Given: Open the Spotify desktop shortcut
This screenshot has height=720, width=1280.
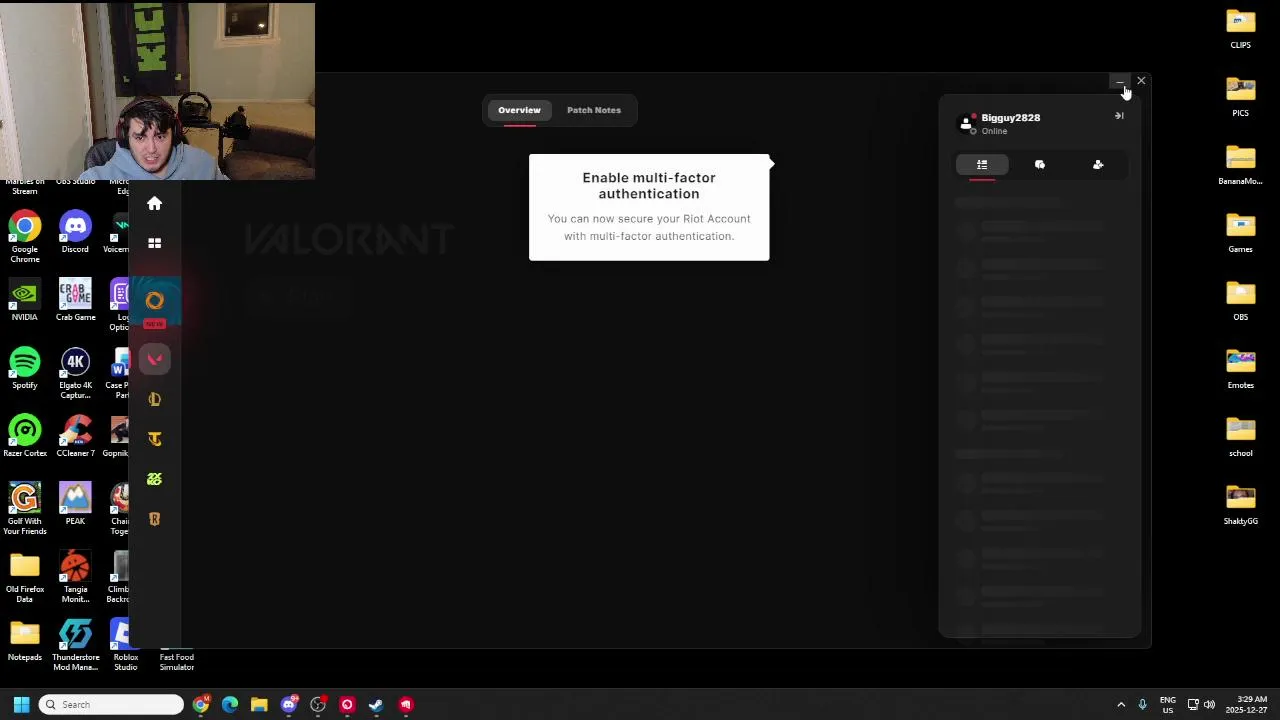Looking at the screenshot, I should click(25, 367).
